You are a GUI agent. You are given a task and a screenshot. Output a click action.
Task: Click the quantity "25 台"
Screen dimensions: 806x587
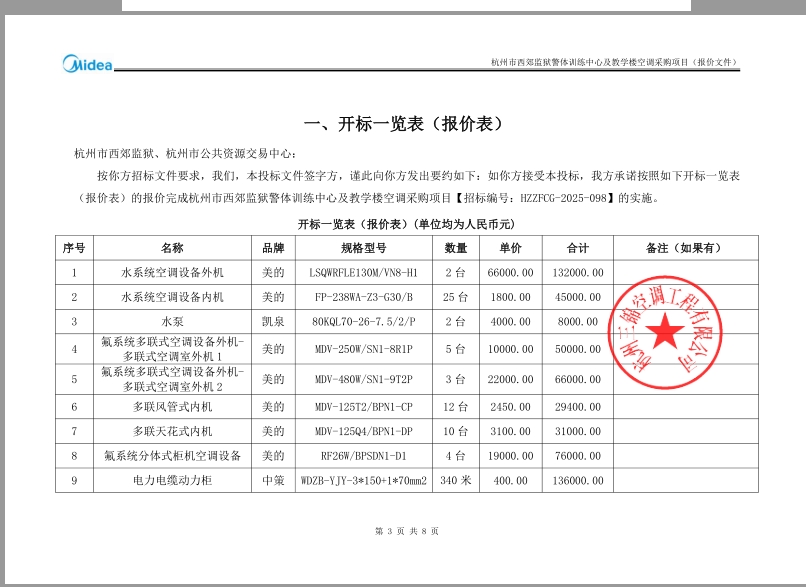[455, 297]
